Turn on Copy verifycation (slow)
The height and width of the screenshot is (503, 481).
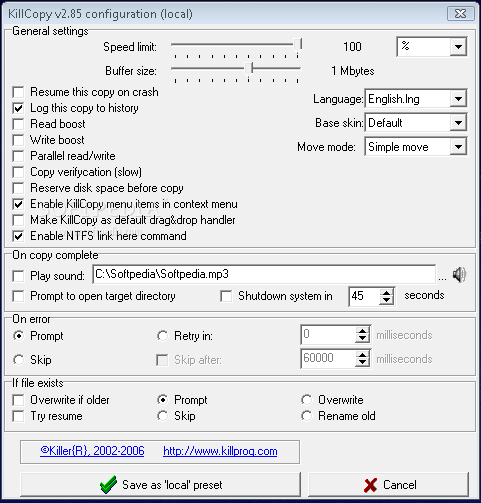[x=18, y=172]
